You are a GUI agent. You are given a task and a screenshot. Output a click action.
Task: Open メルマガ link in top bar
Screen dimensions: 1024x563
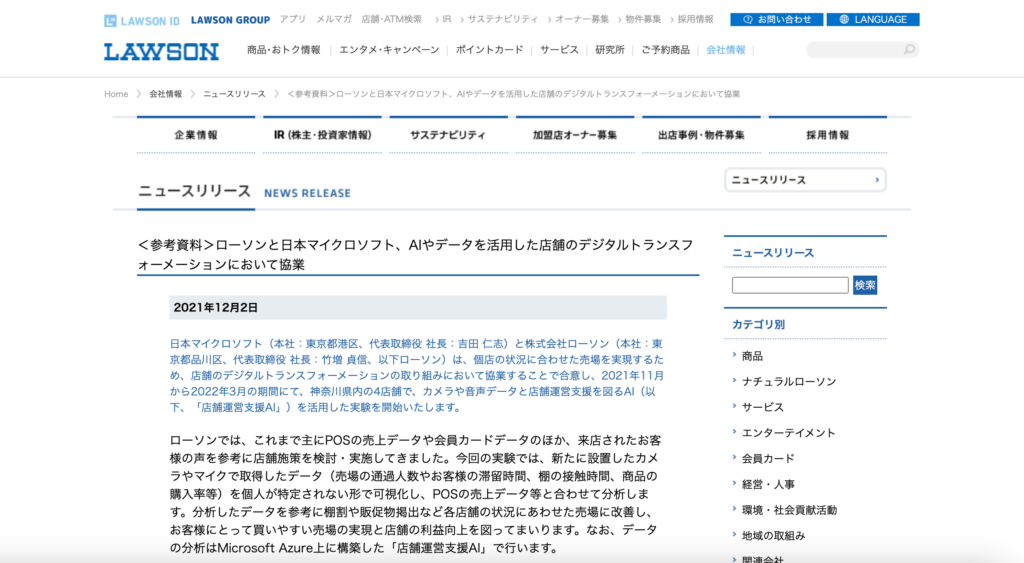[334, 20]
